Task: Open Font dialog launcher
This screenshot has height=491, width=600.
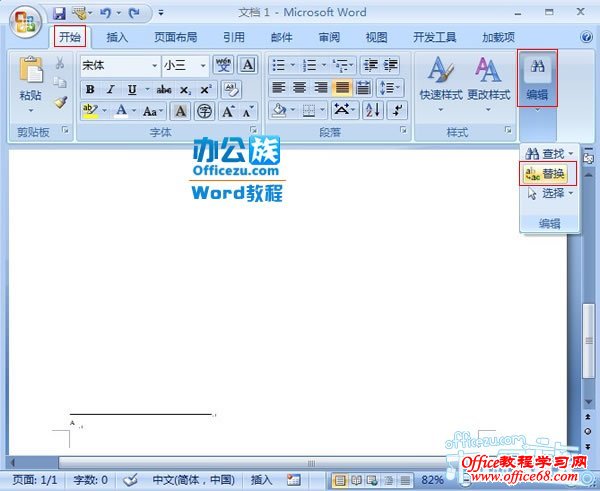Action: coord(253,130)
